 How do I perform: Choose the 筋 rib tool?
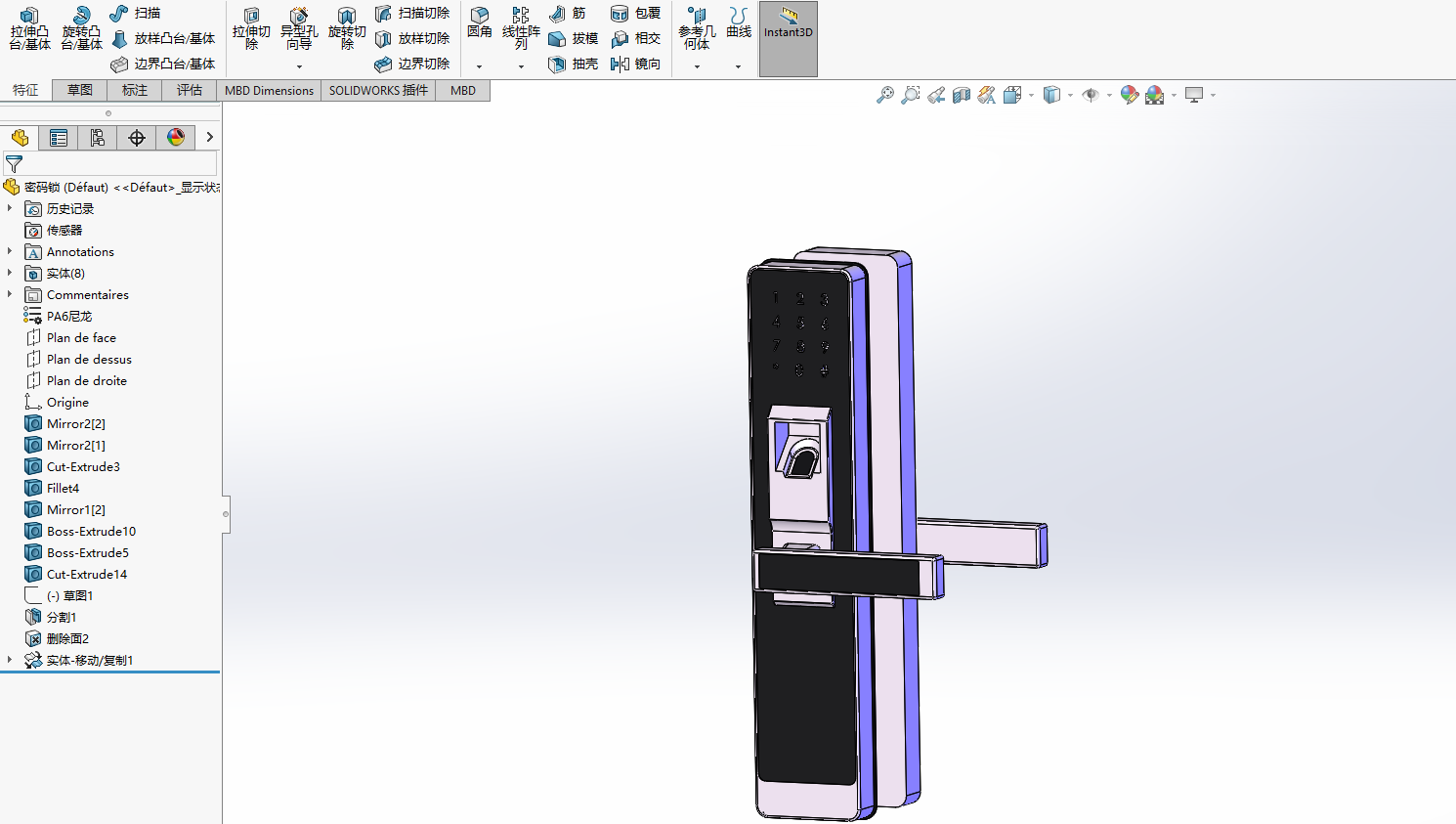[x=568, y=13]
